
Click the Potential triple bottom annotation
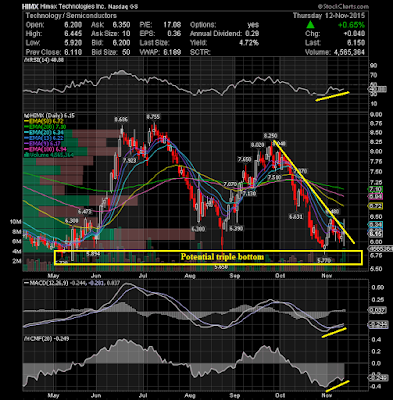click(222, 257)
